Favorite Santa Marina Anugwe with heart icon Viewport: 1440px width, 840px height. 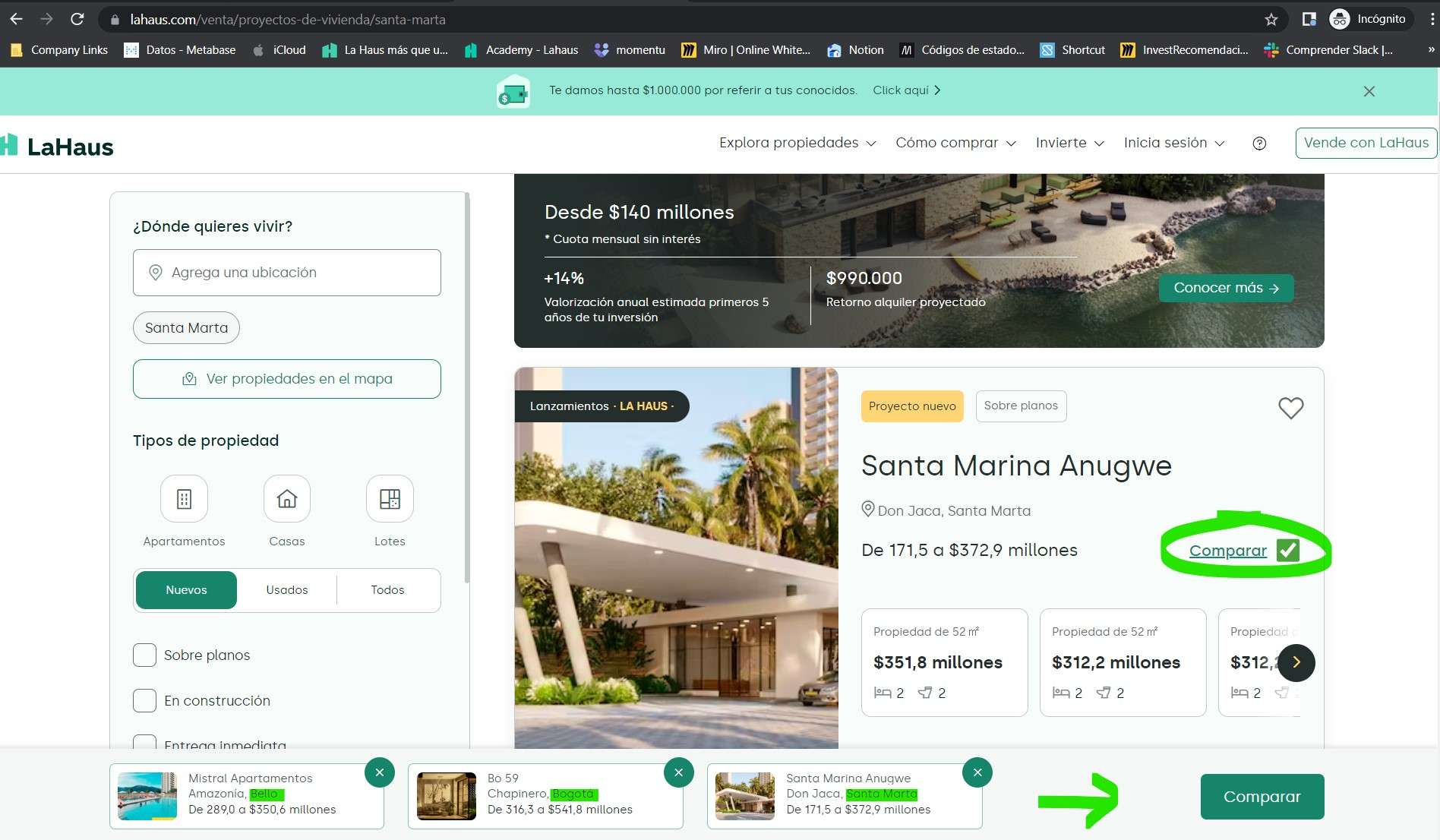click(x=1290, y=408)
